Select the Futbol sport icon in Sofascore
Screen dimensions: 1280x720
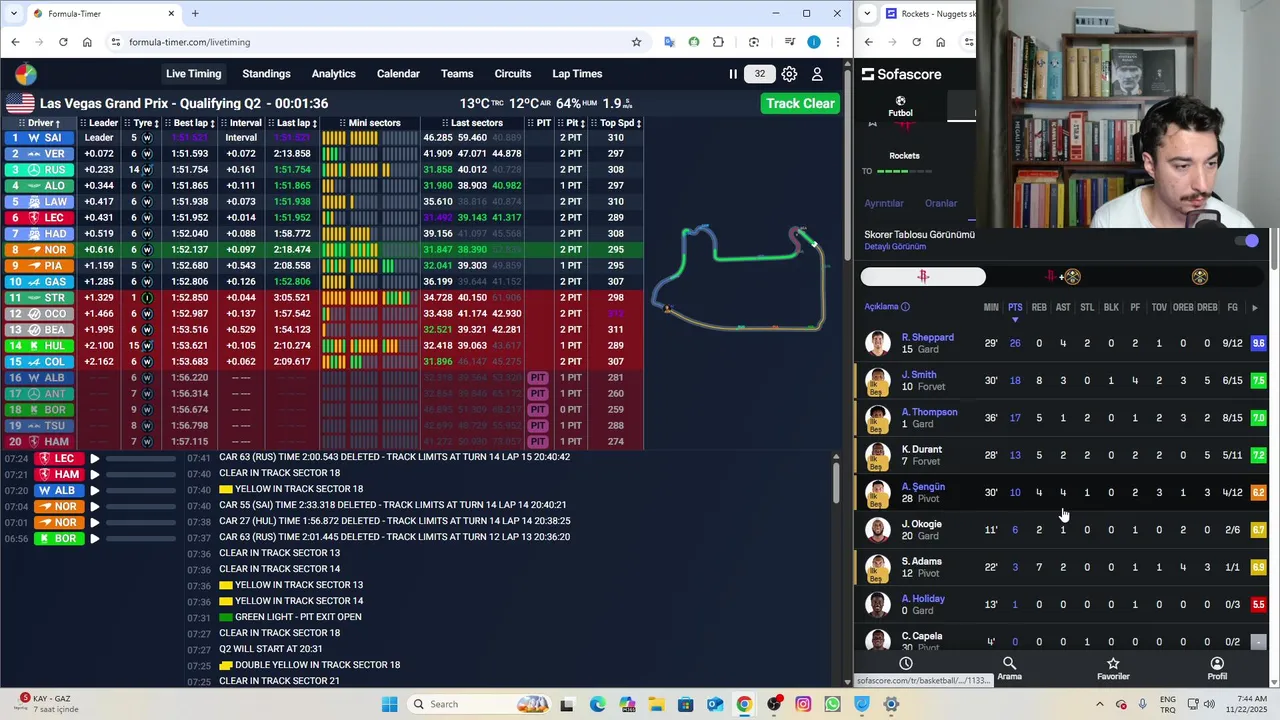[900, 106]
